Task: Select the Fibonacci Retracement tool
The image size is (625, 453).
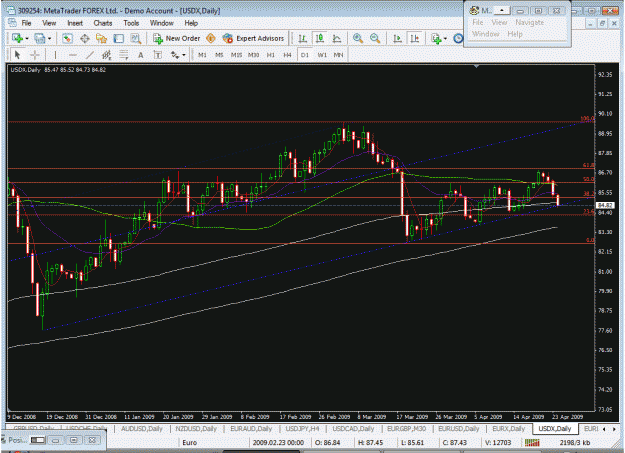Action: [x=124, y=55]
